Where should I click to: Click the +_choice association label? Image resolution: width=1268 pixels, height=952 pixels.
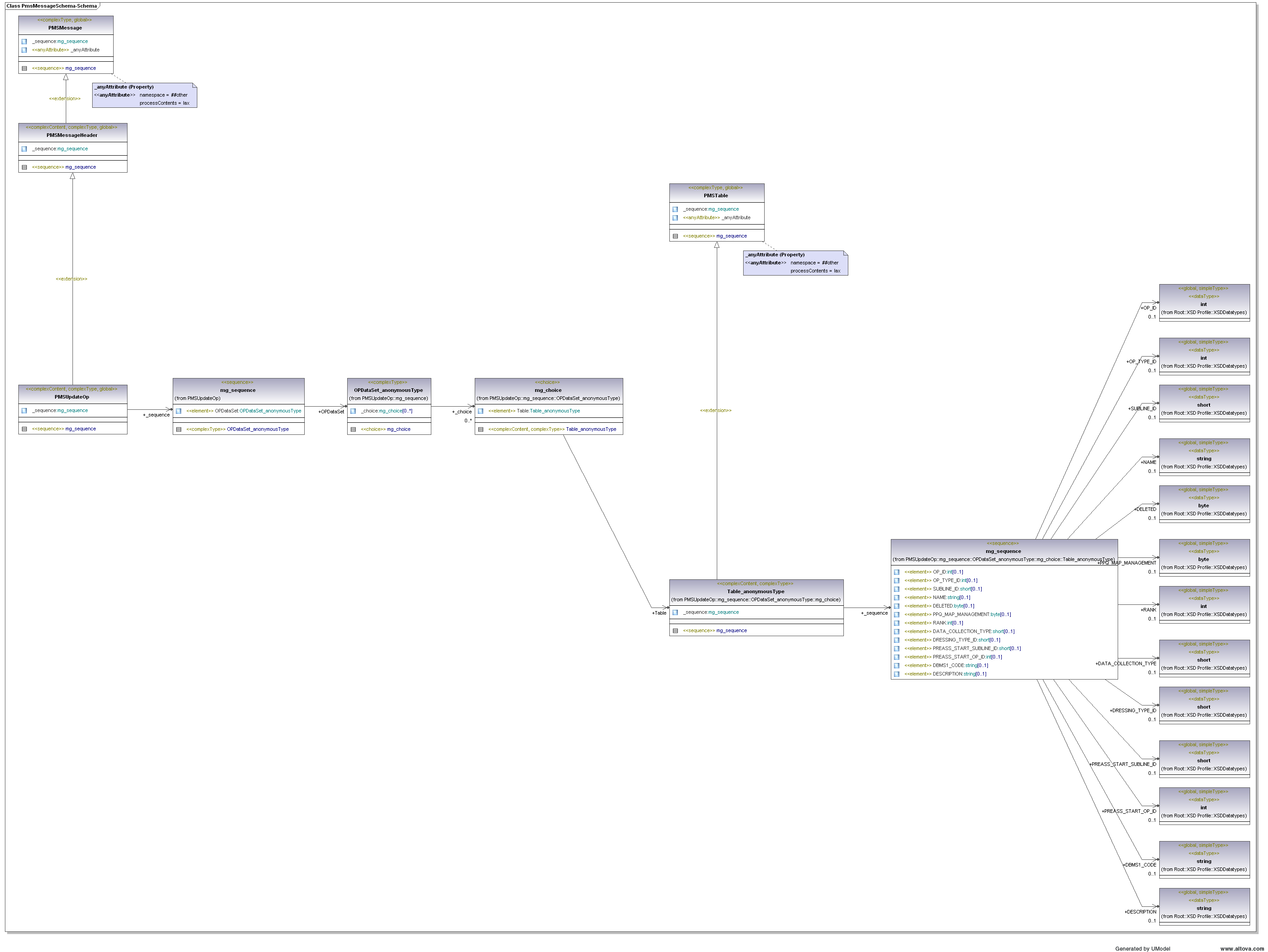(461, 412)
